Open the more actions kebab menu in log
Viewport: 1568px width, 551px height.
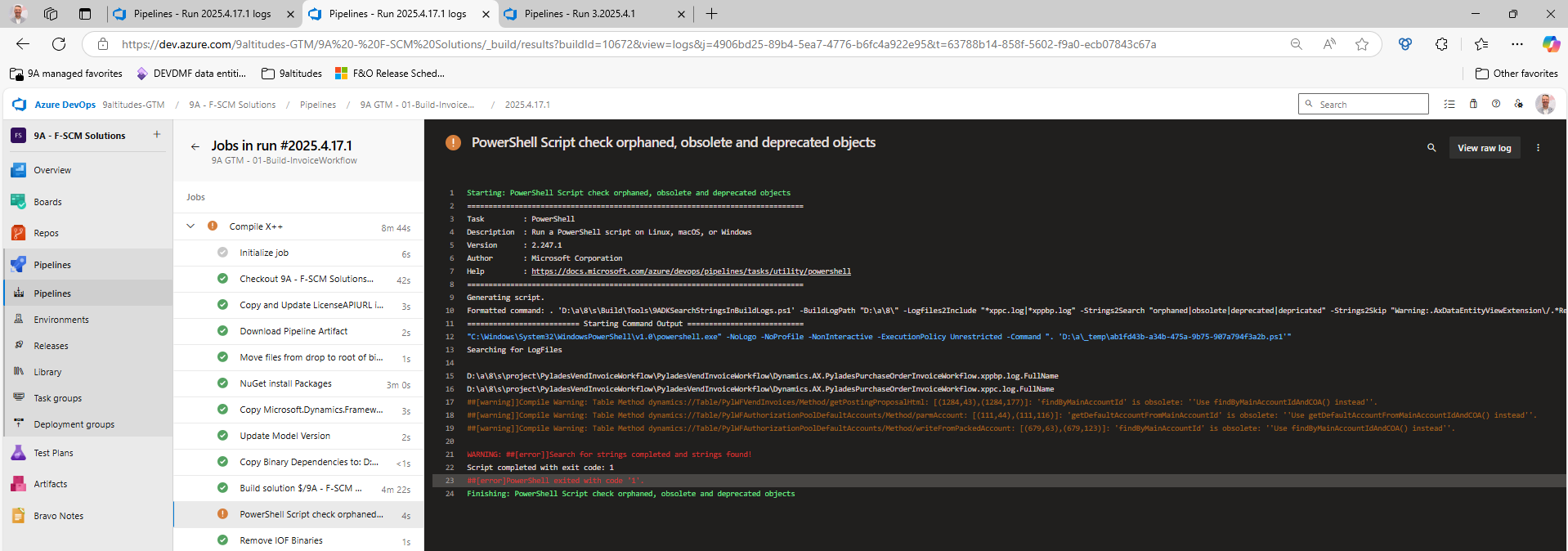(1538, 148)
